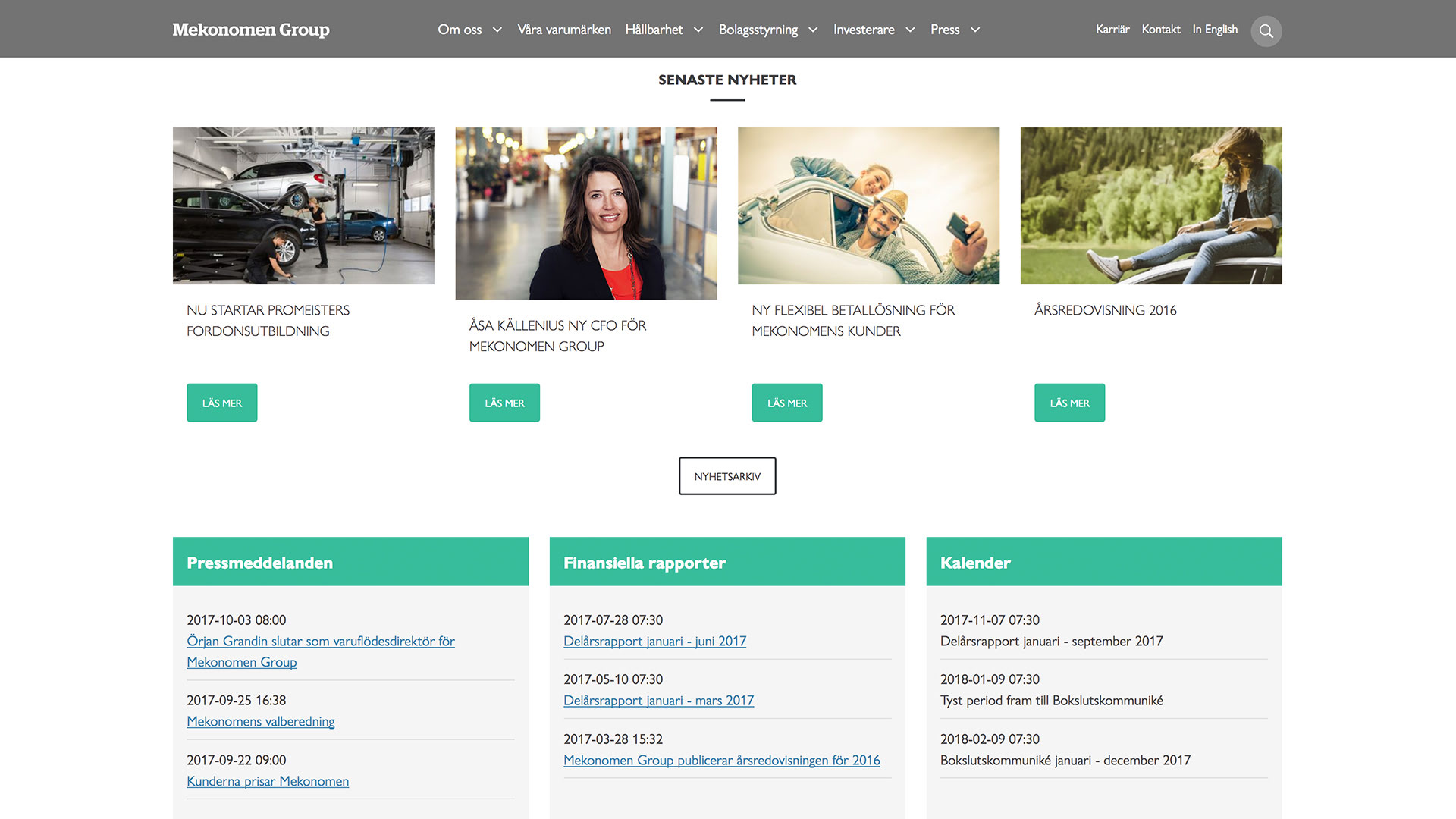Click Läs mer under Promeisters fordonsutbildning
The width and height of the screenshot is (1456, 819).
tap(222, 403)
